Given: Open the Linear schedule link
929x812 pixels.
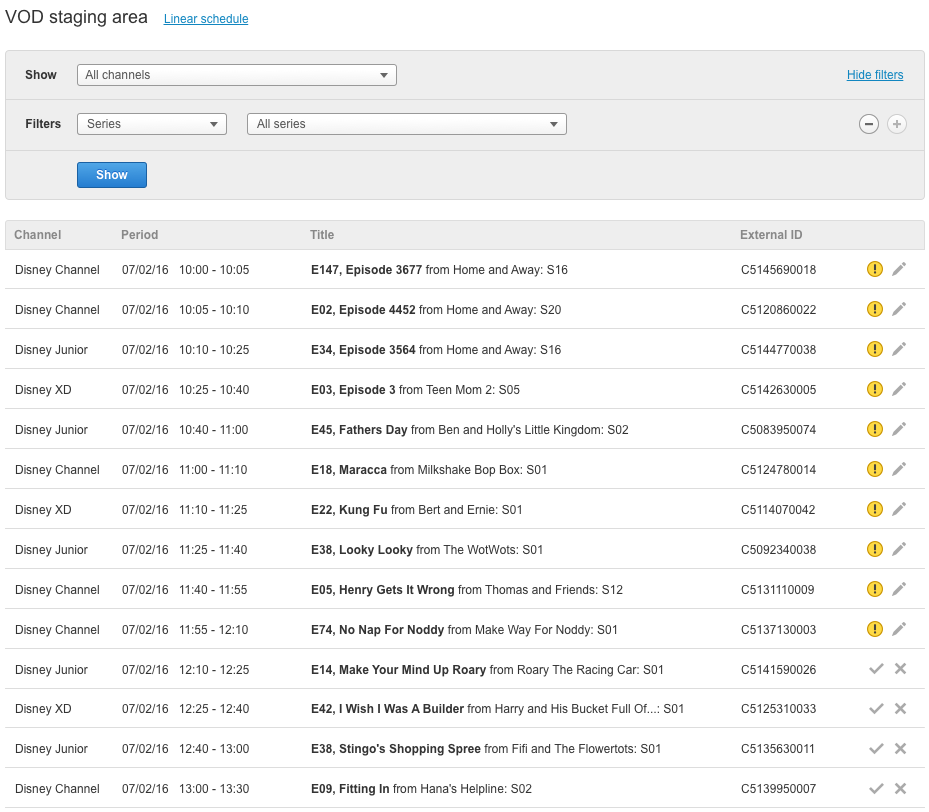Looking at the screenshot, I should [x=206, y=19].
